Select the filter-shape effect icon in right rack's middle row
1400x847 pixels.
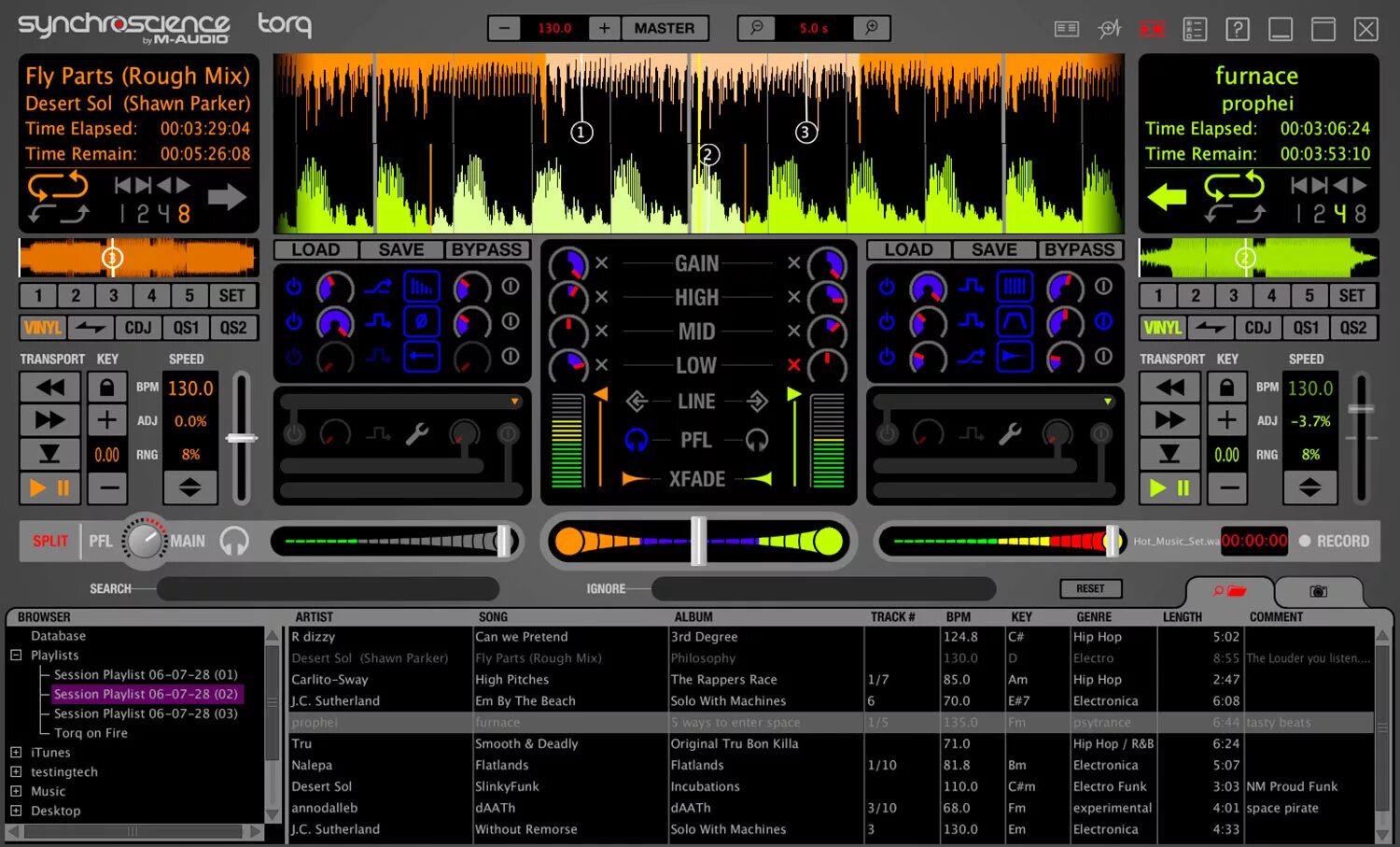coord(1015,321)
